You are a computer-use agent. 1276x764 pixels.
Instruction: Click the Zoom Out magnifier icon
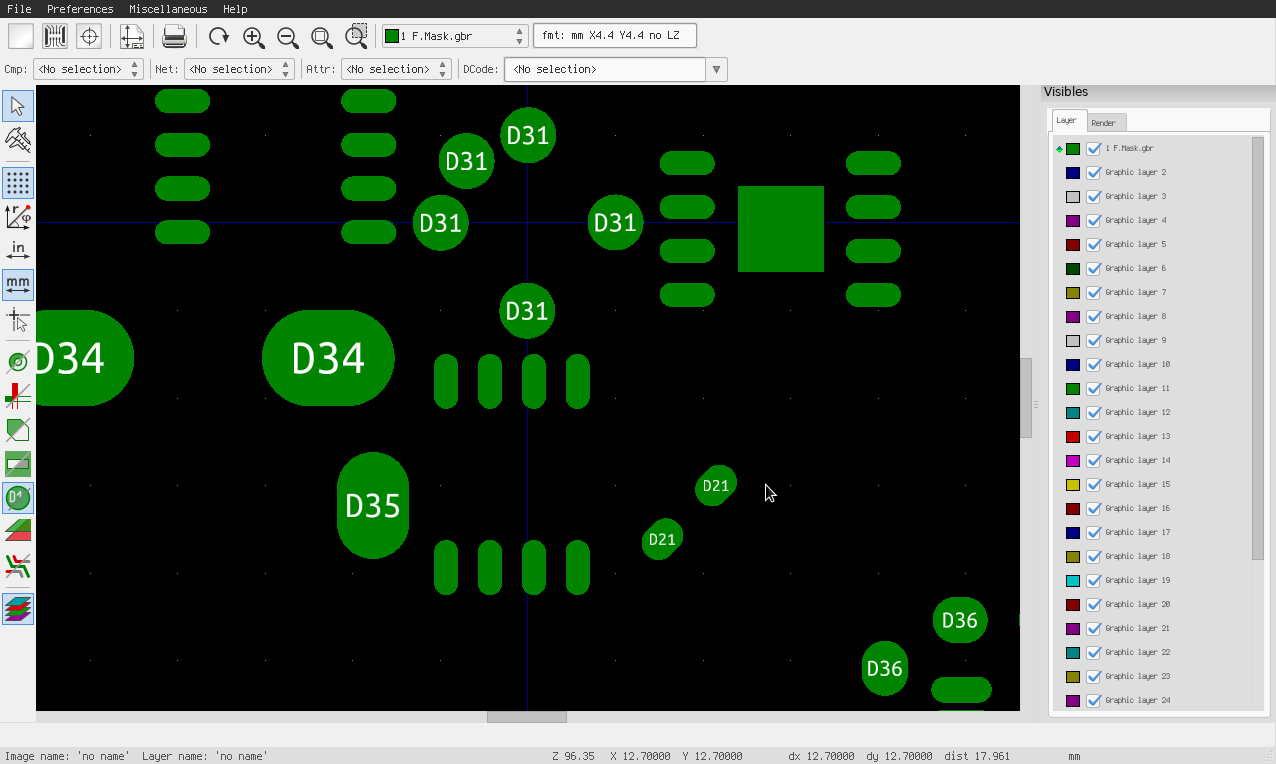(x=288, y=37)
